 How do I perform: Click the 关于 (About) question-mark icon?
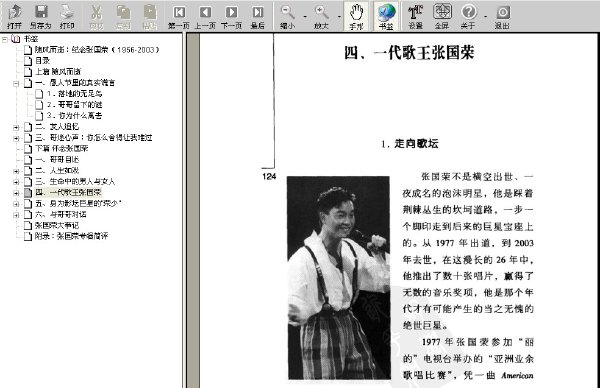tap(468, 12)
